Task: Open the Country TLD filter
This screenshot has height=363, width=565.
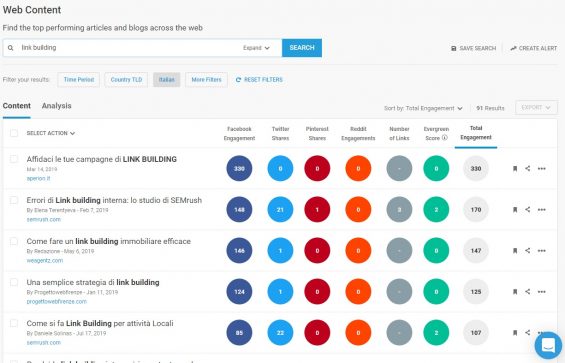Action: pos(126,80)
